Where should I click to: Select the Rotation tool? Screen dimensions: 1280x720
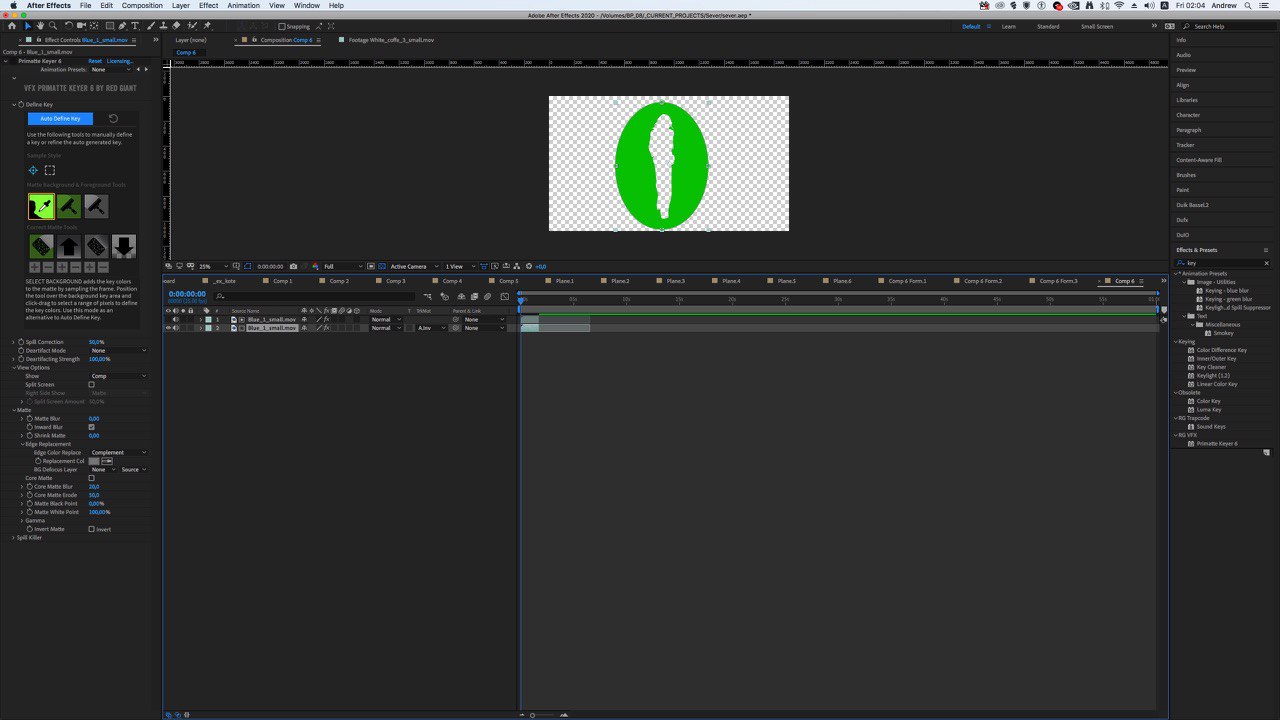pyautogui.click(x=68, y=26)
